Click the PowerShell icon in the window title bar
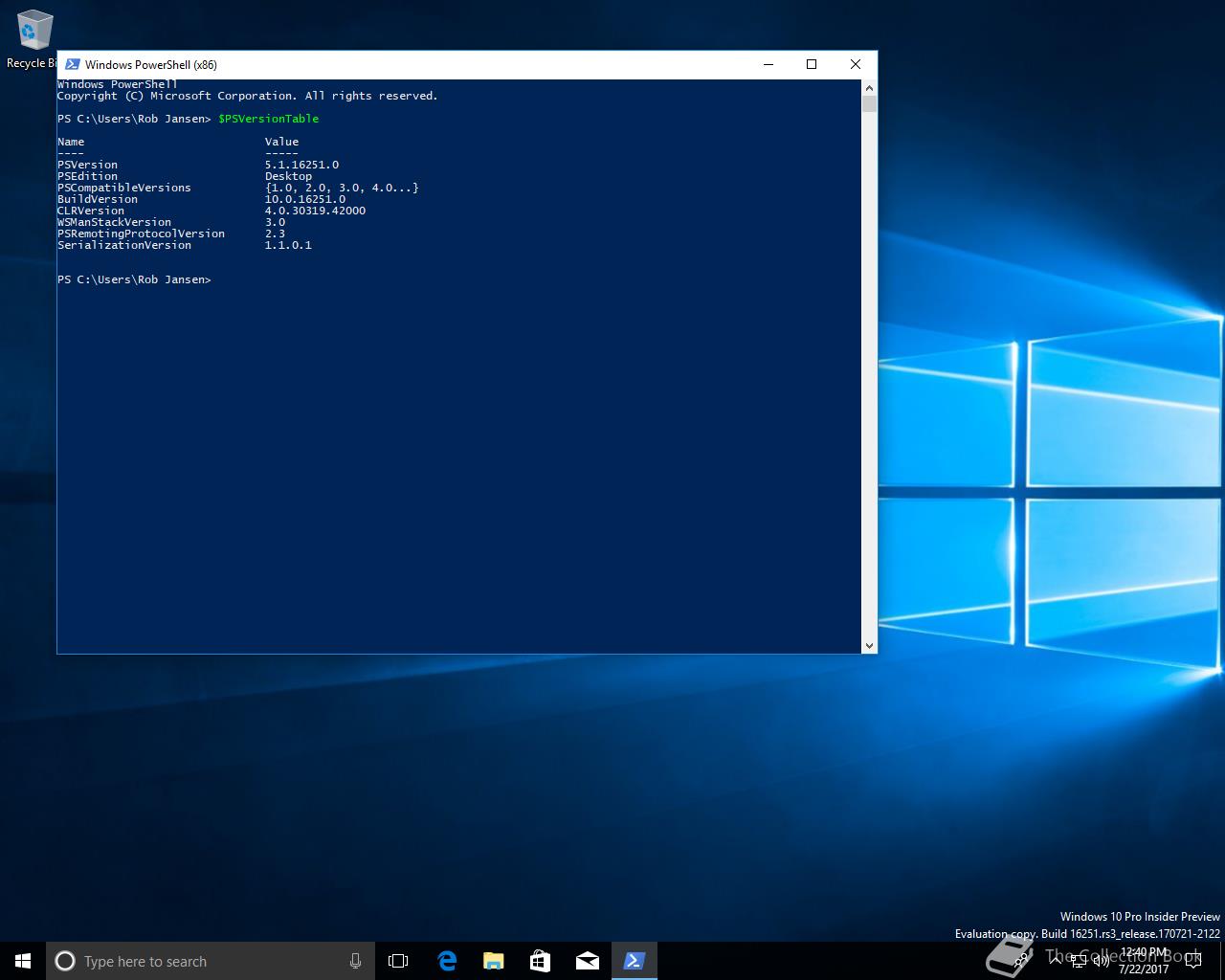1225x980 pixels. coord(72,64)
